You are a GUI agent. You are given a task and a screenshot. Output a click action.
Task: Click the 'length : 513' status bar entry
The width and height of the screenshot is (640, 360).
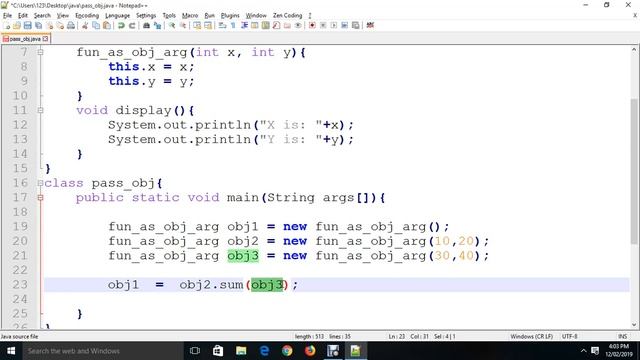(309, 336)
